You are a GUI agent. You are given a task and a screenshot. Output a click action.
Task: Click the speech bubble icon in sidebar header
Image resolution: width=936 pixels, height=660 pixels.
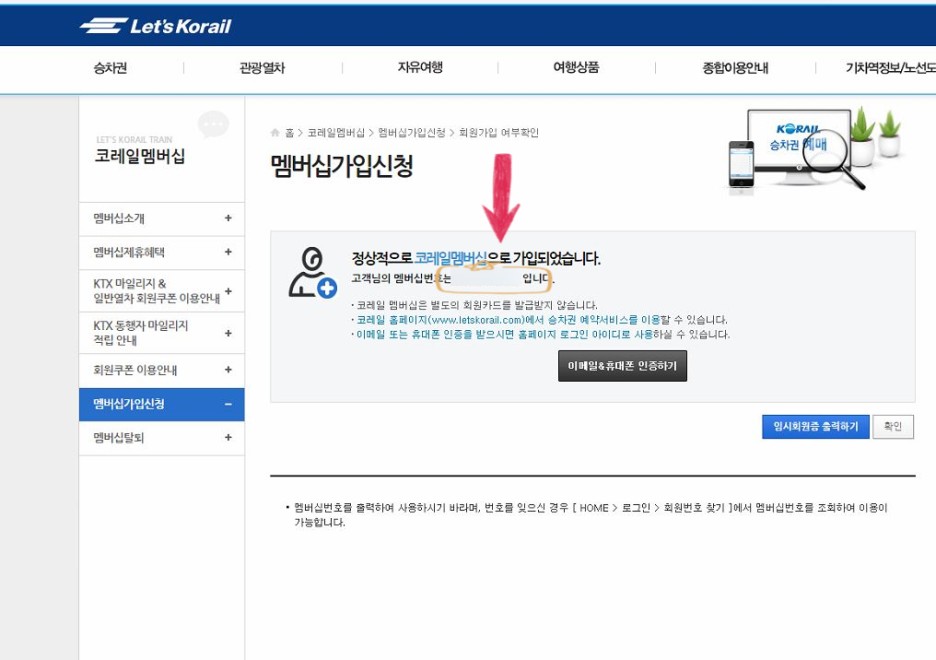pyautogui.click(x=213, y=124)
